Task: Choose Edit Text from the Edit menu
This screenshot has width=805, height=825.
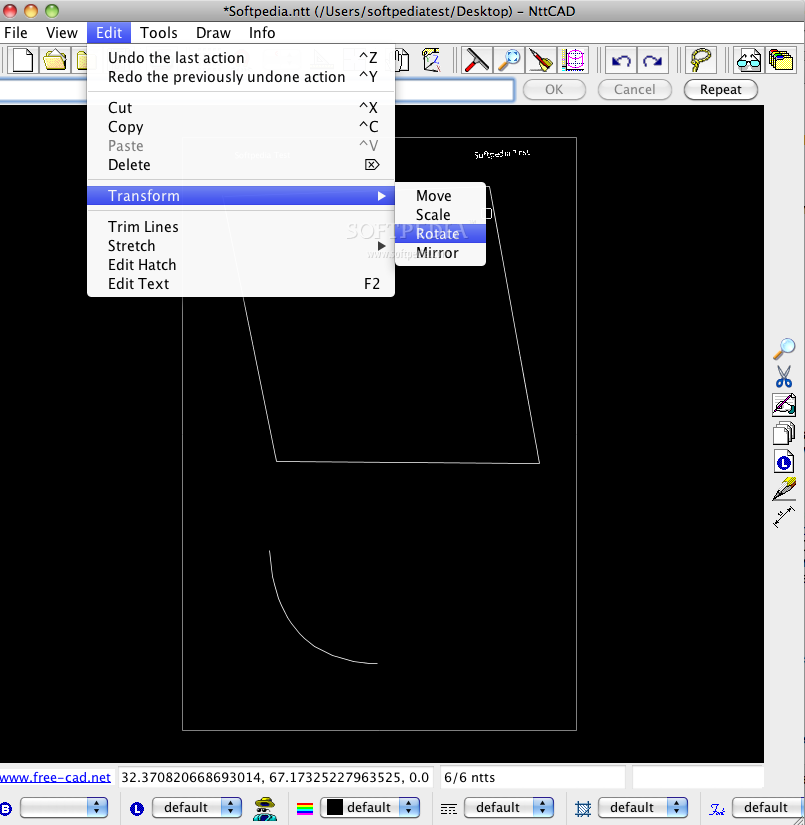Action: (241, 284)
